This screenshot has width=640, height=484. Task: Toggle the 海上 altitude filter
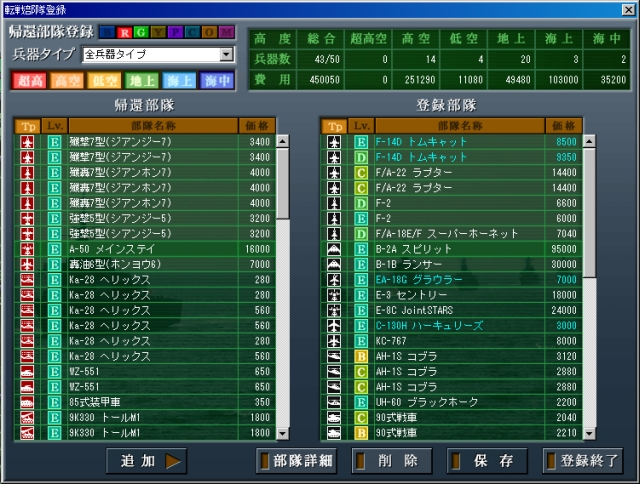(x=179, y=80)
